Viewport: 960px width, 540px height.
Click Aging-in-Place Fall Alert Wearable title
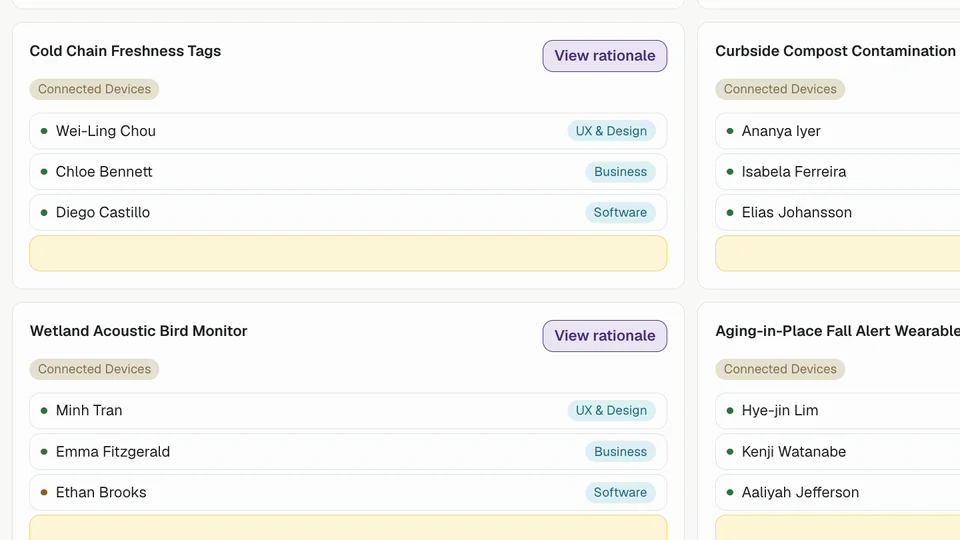(838, 331)
